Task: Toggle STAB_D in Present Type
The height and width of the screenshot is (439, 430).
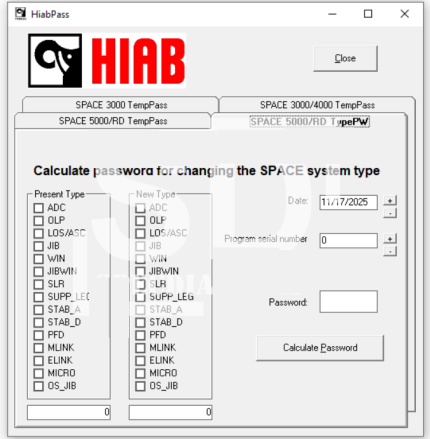Action: pyautogui.click(x=39, y=322)
